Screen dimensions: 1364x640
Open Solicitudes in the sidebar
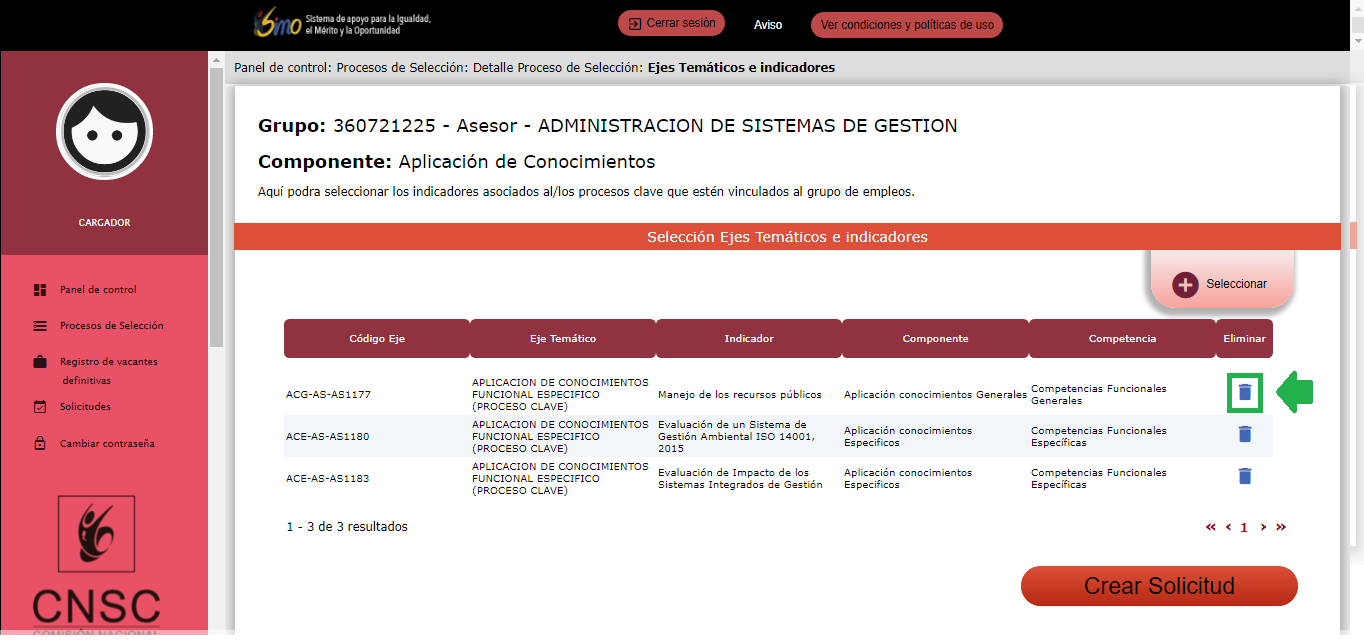point(85,407)
